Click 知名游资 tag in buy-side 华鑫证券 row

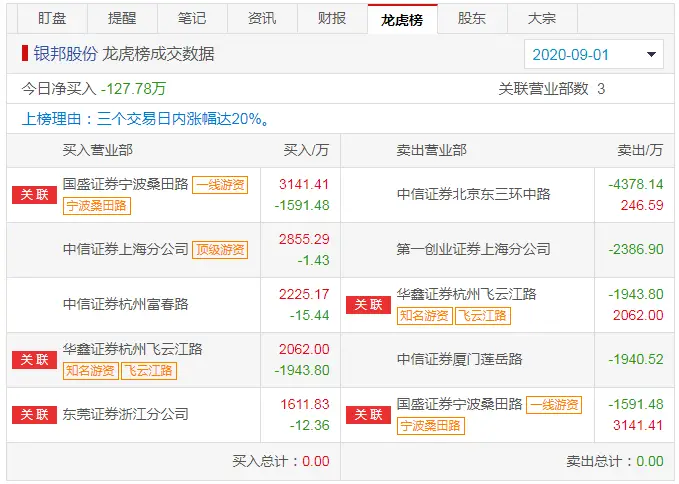click(x=91, y=371)
